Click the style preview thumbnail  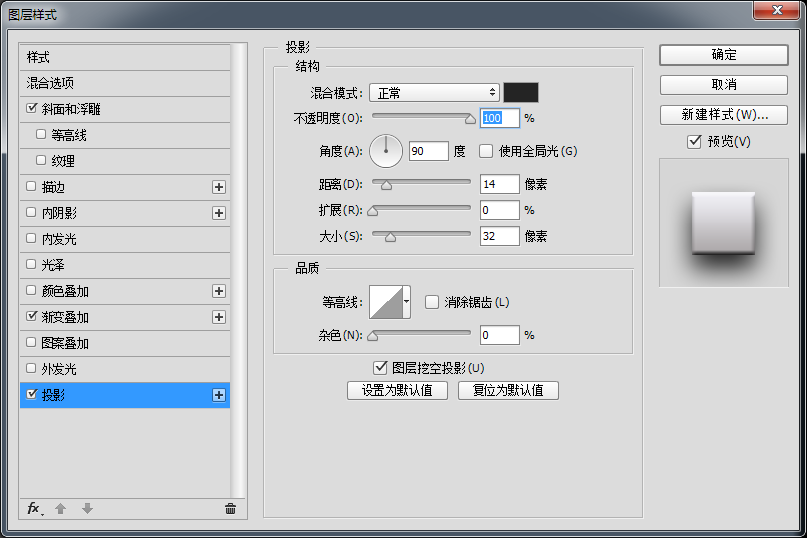tap(724, 223)
